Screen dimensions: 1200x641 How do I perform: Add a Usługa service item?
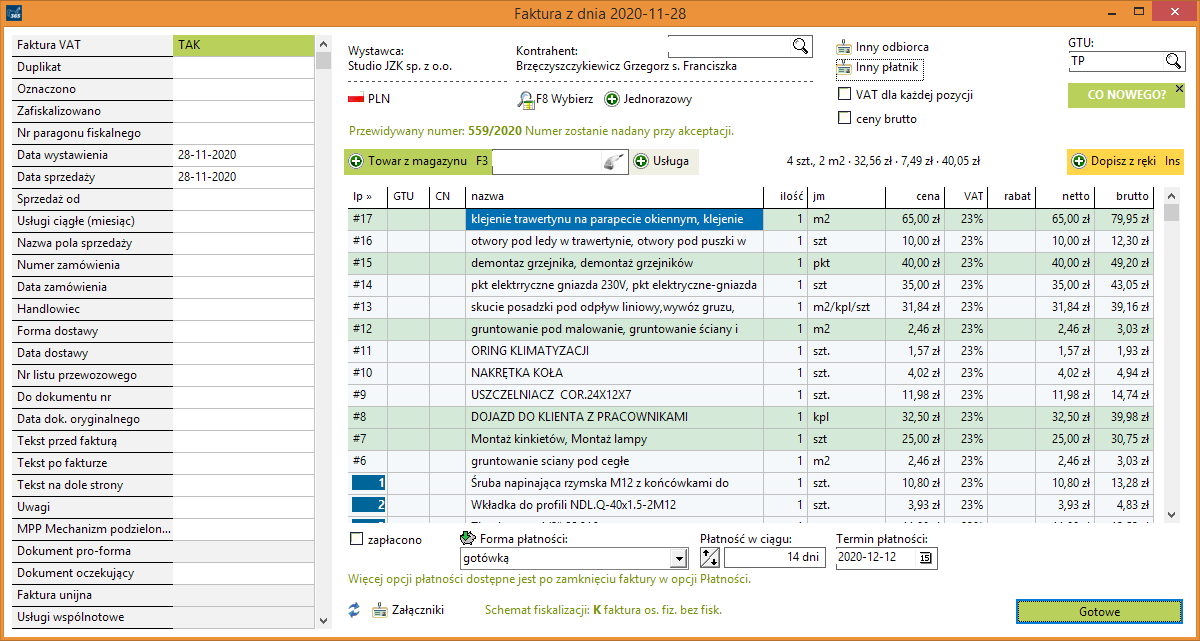(x=661, y=161)
